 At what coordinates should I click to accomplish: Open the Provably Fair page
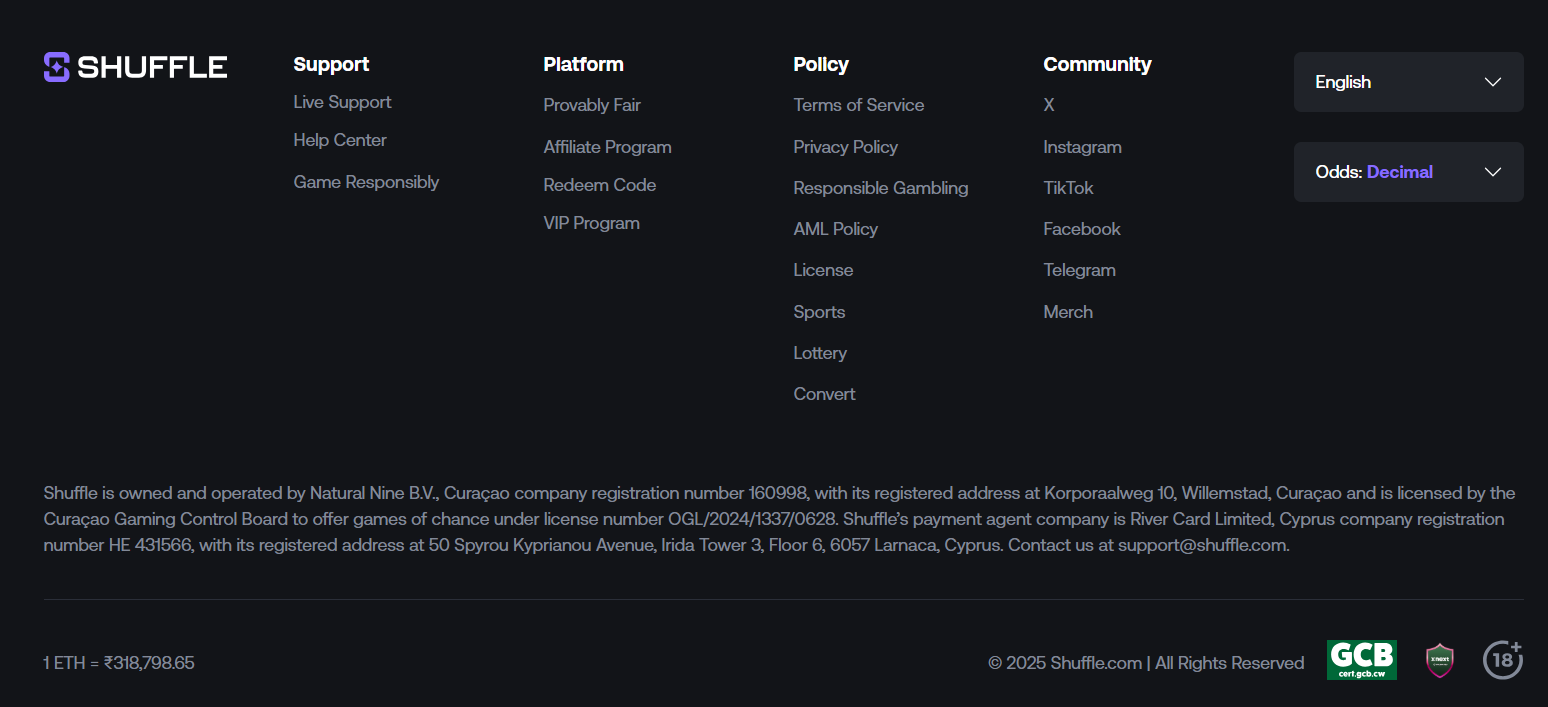(592, 105)
